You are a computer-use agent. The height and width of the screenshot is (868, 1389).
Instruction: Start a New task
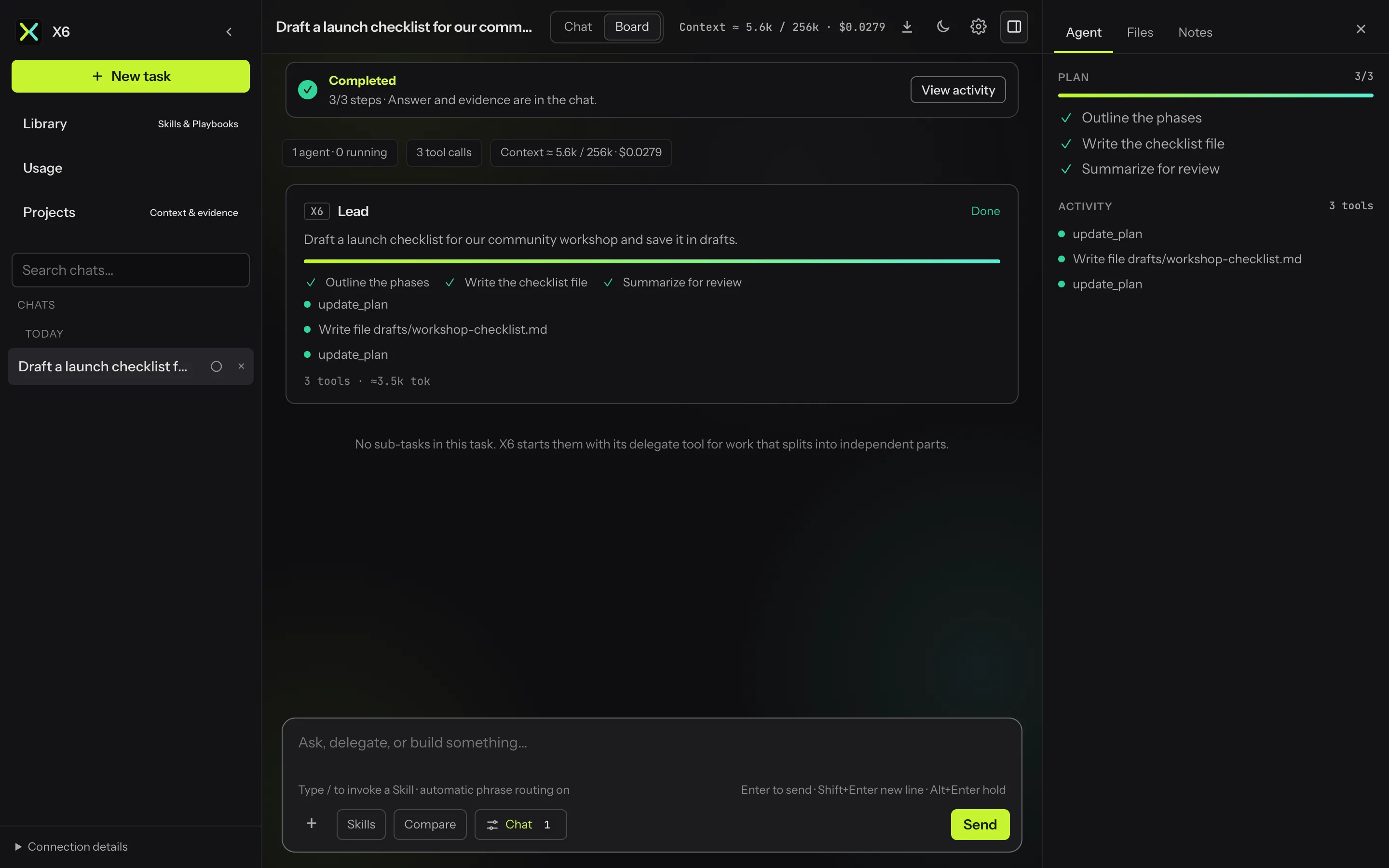tap(131, 76)
